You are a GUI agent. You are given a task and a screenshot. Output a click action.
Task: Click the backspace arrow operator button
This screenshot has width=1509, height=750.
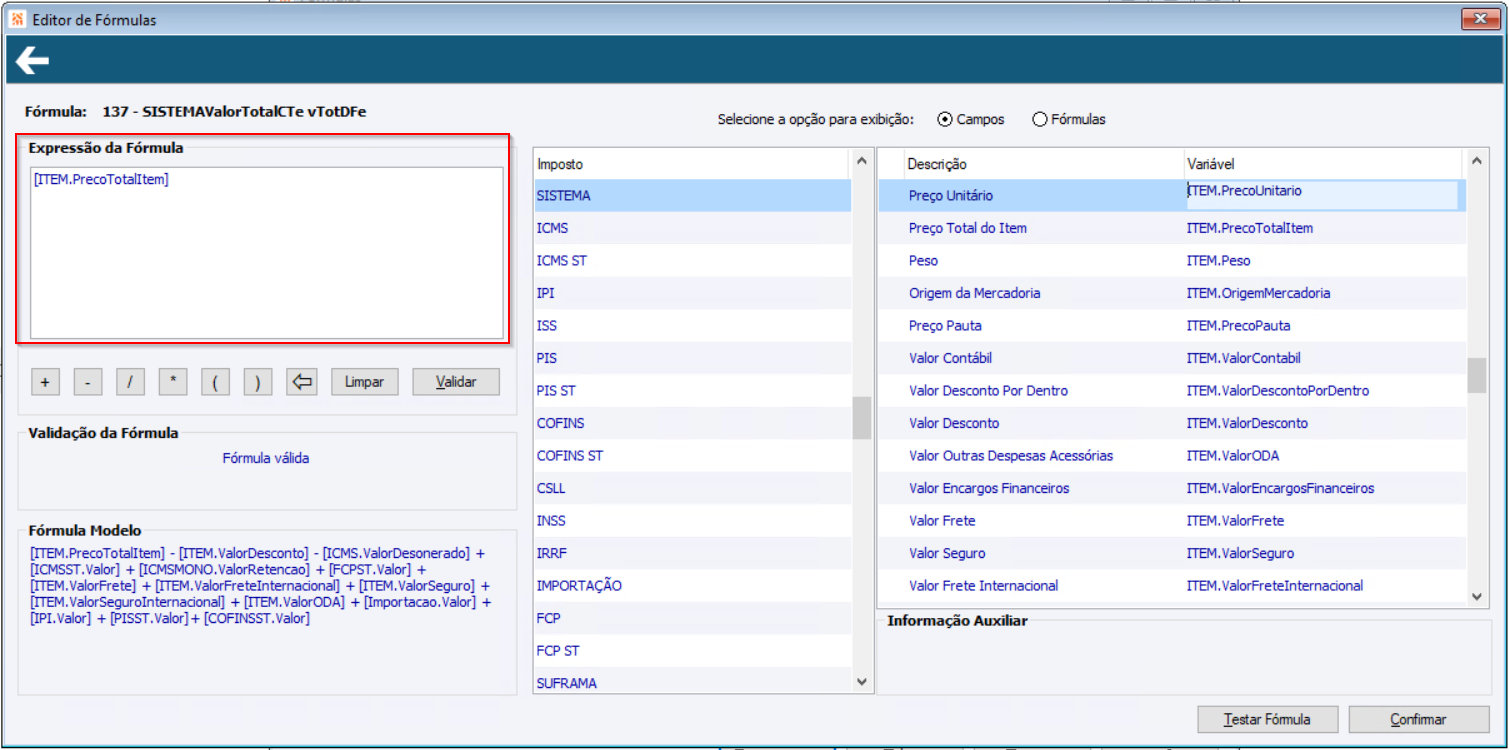pos(301,382)
